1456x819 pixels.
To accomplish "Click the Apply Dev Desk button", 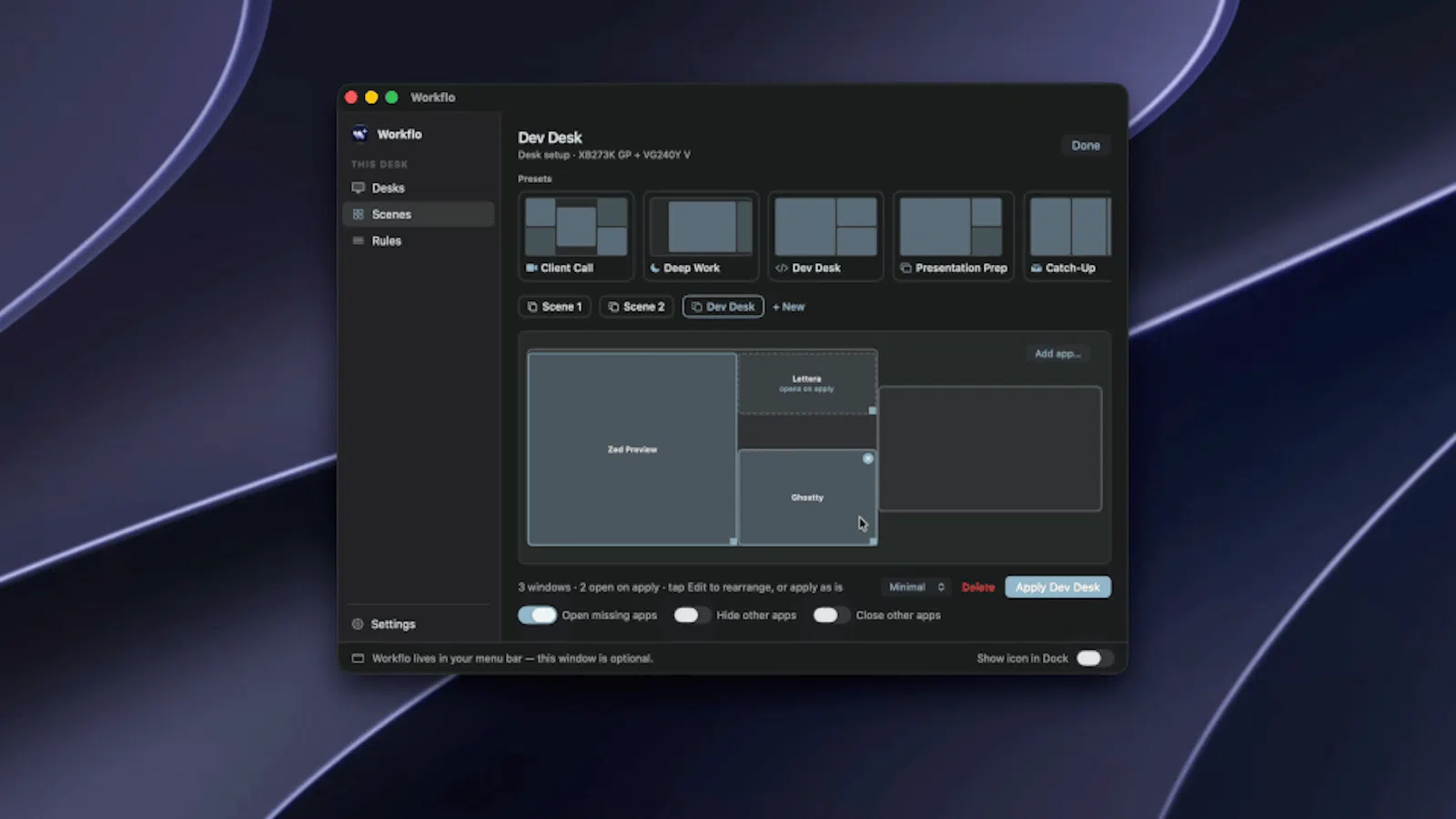I will coord(1057,587).
